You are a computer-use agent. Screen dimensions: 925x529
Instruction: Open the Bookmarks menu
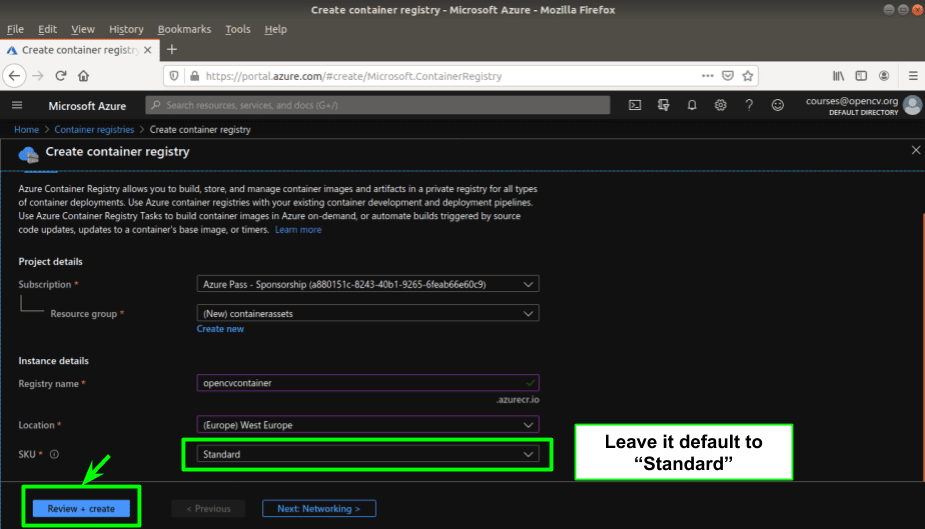[184, 29]
